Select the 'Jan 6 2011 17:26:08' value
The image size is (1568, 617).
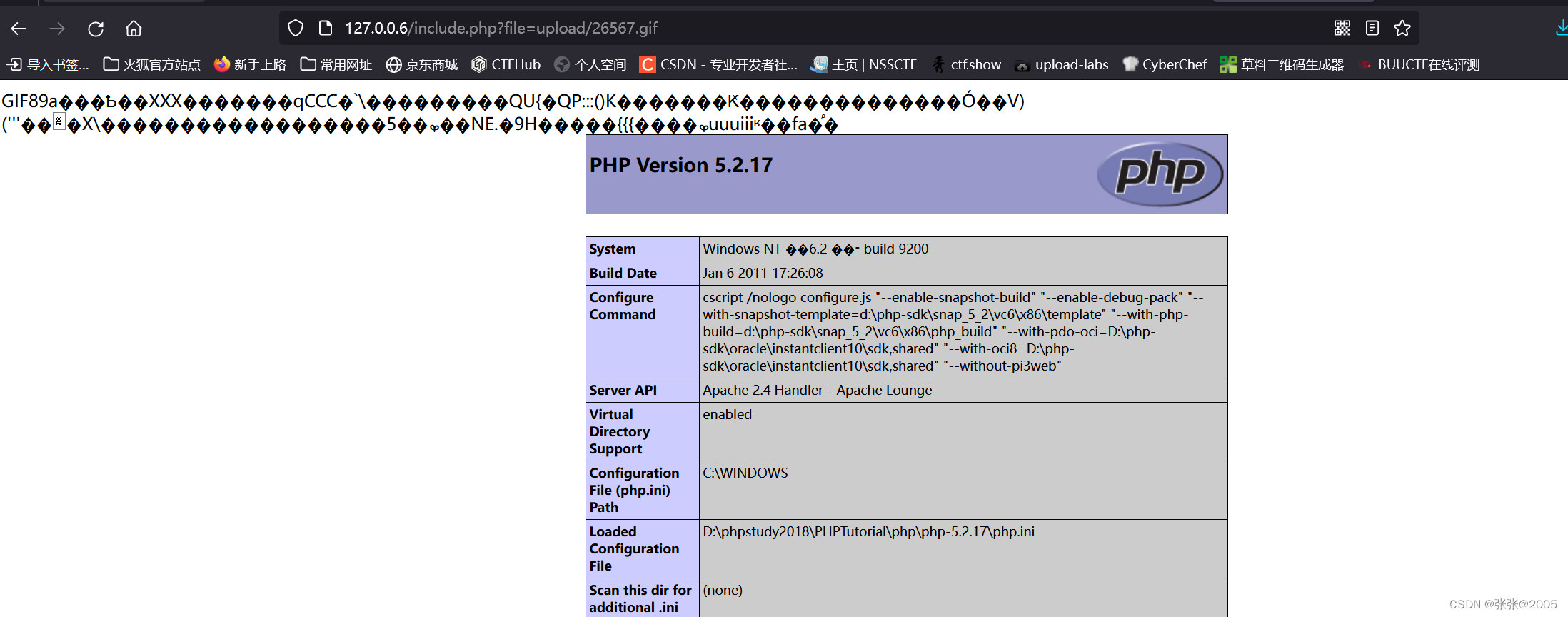click(763, 273)
